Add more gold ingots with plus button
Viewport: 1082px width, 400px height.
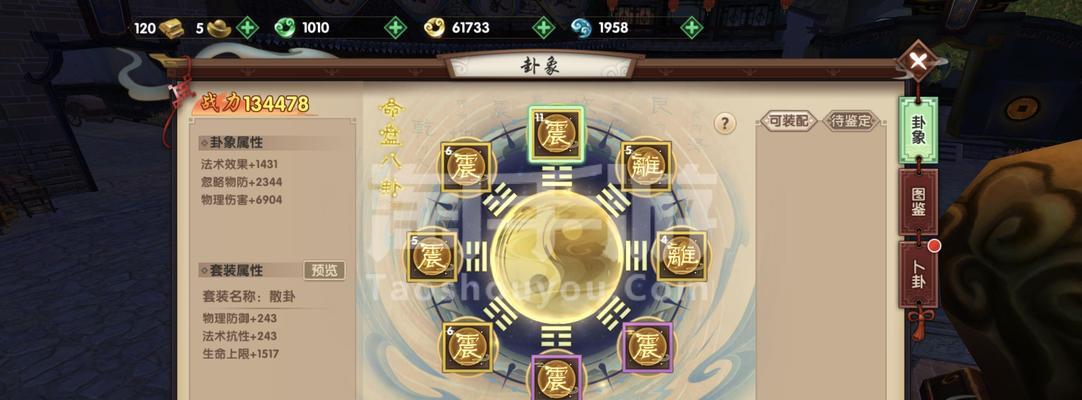(x=247, y=28)
